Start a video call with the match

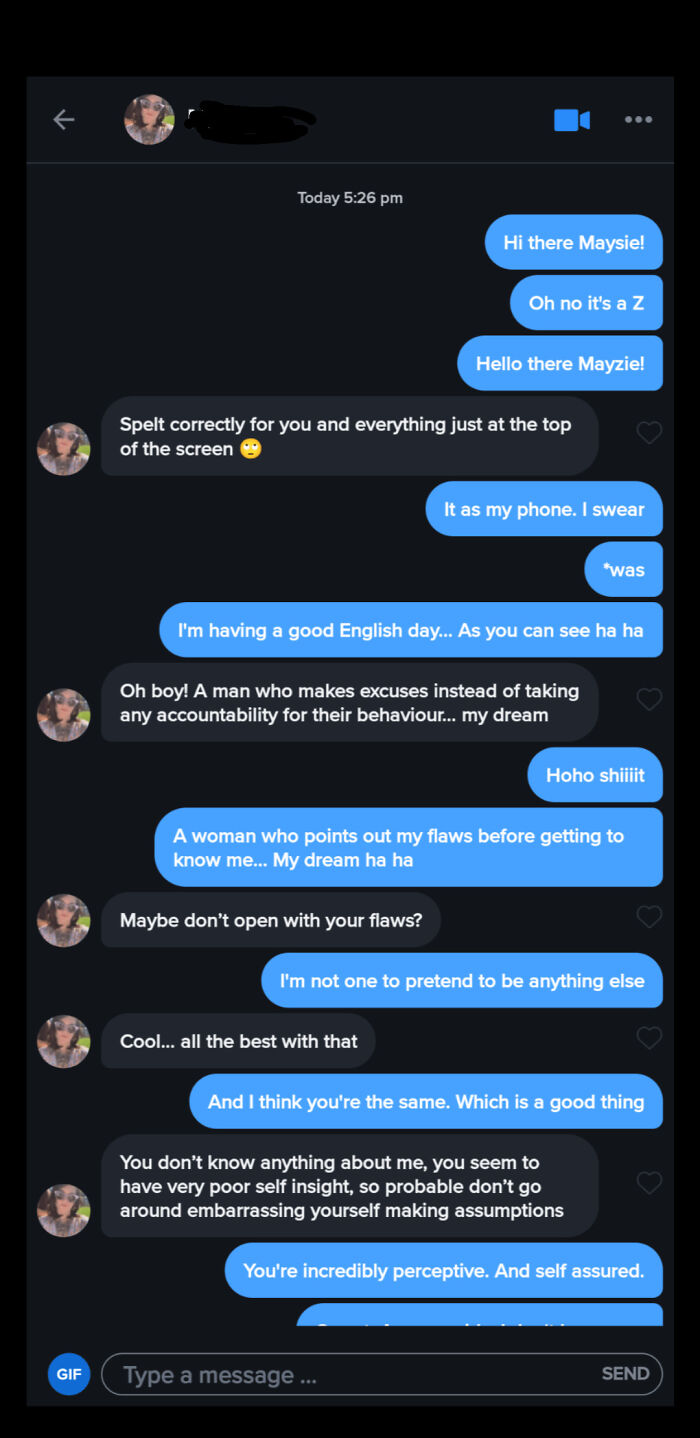tap(572, 119)
